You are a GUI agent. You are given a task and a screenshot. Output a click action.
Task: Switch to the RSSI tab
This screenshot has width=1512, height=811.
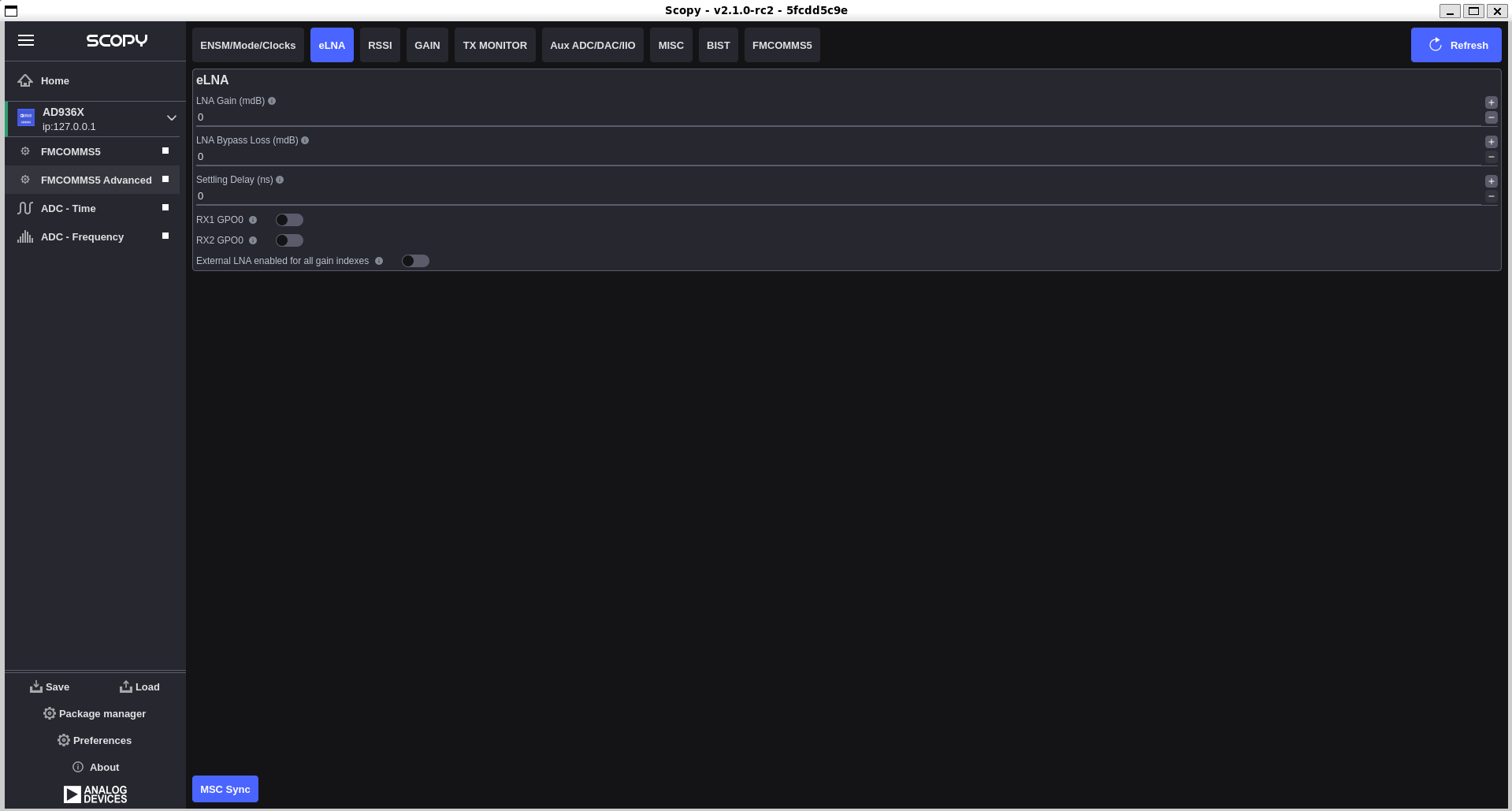pyautogui.click(x=380, y=45)
